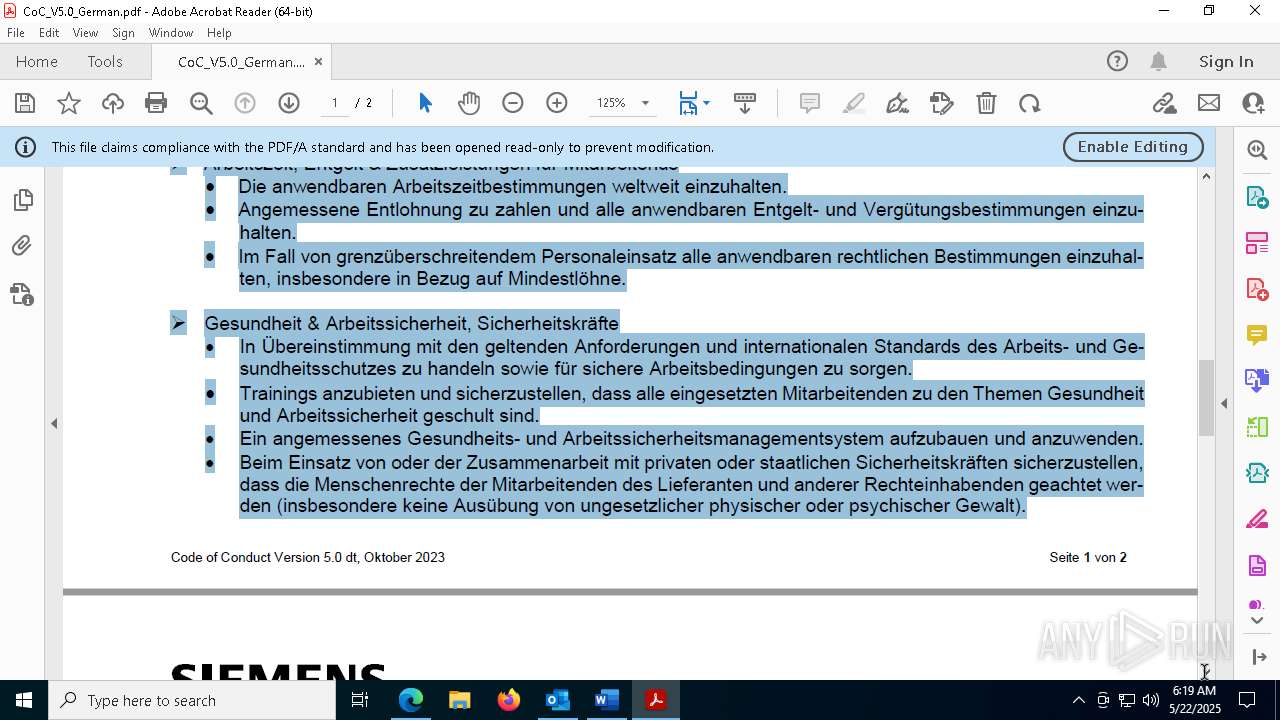Switch to the Tools tab
The height and width of the screenshot is (720, 1280).
click(105, 62)
